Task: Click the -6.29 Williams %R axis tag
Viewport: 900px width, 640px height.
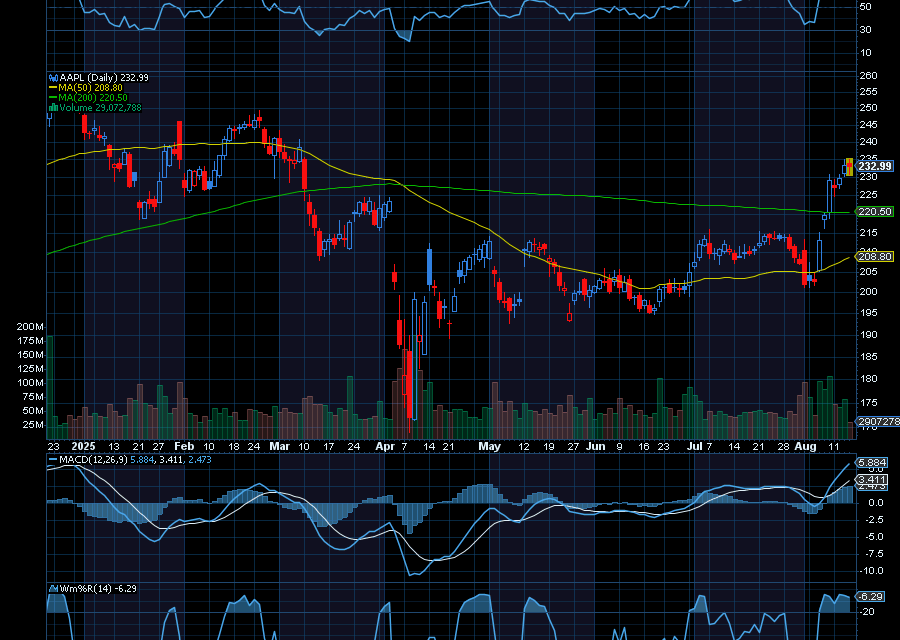Action: coord(870,597)
